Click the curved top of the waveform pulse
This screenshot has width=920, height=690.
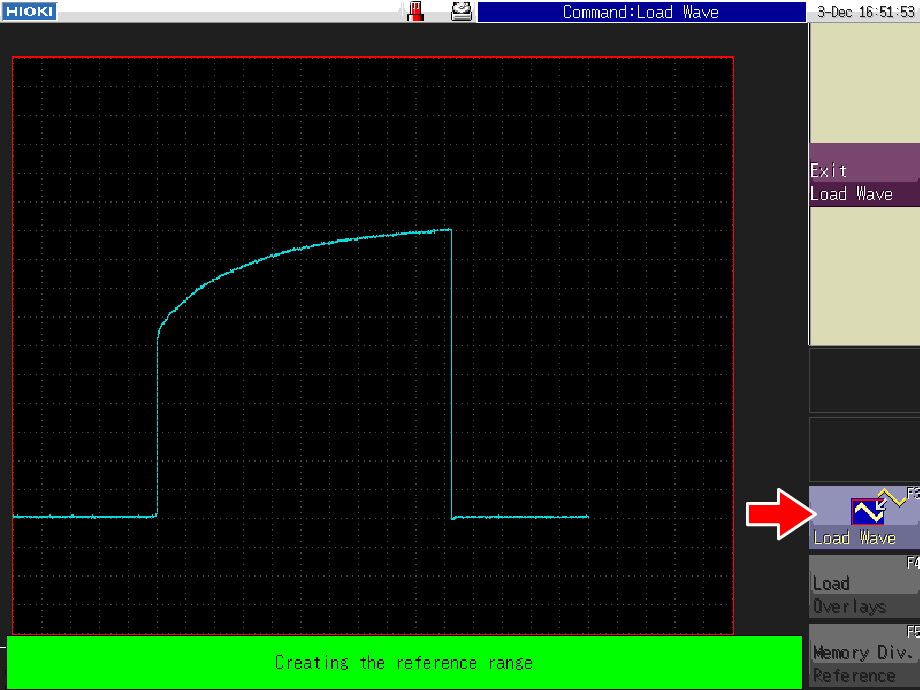click(x=300, y=247)
